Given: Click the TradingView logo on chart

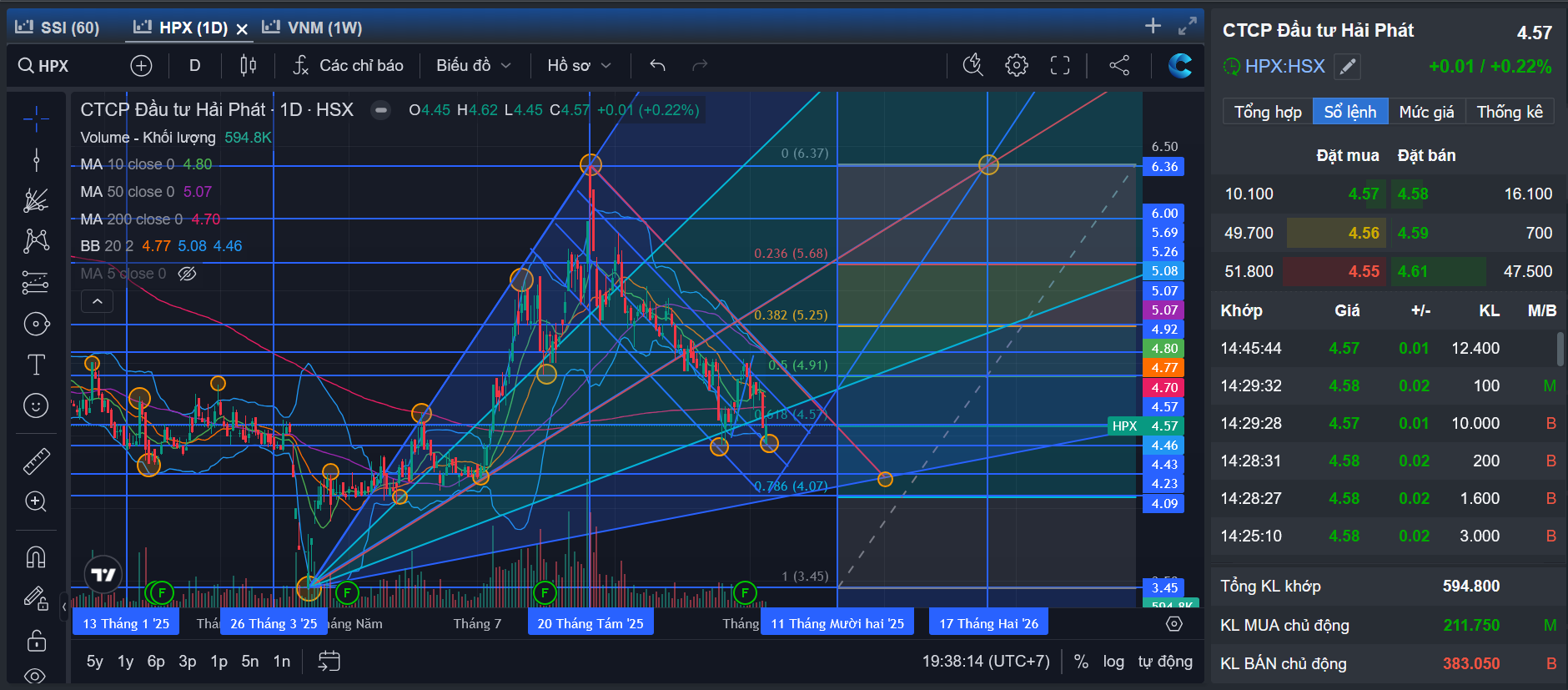Looking at the screenshot, I should [103, 574].
